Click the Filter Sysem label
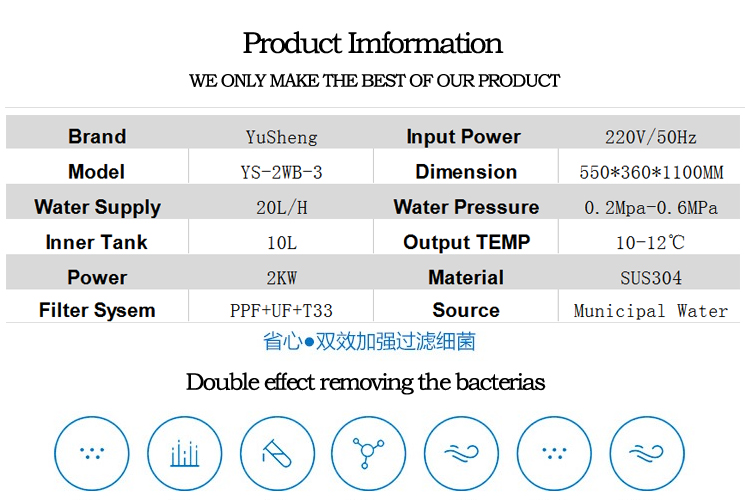Image resolution: width=745 pixels, height=500 pixels. click(x=97, y=310)
